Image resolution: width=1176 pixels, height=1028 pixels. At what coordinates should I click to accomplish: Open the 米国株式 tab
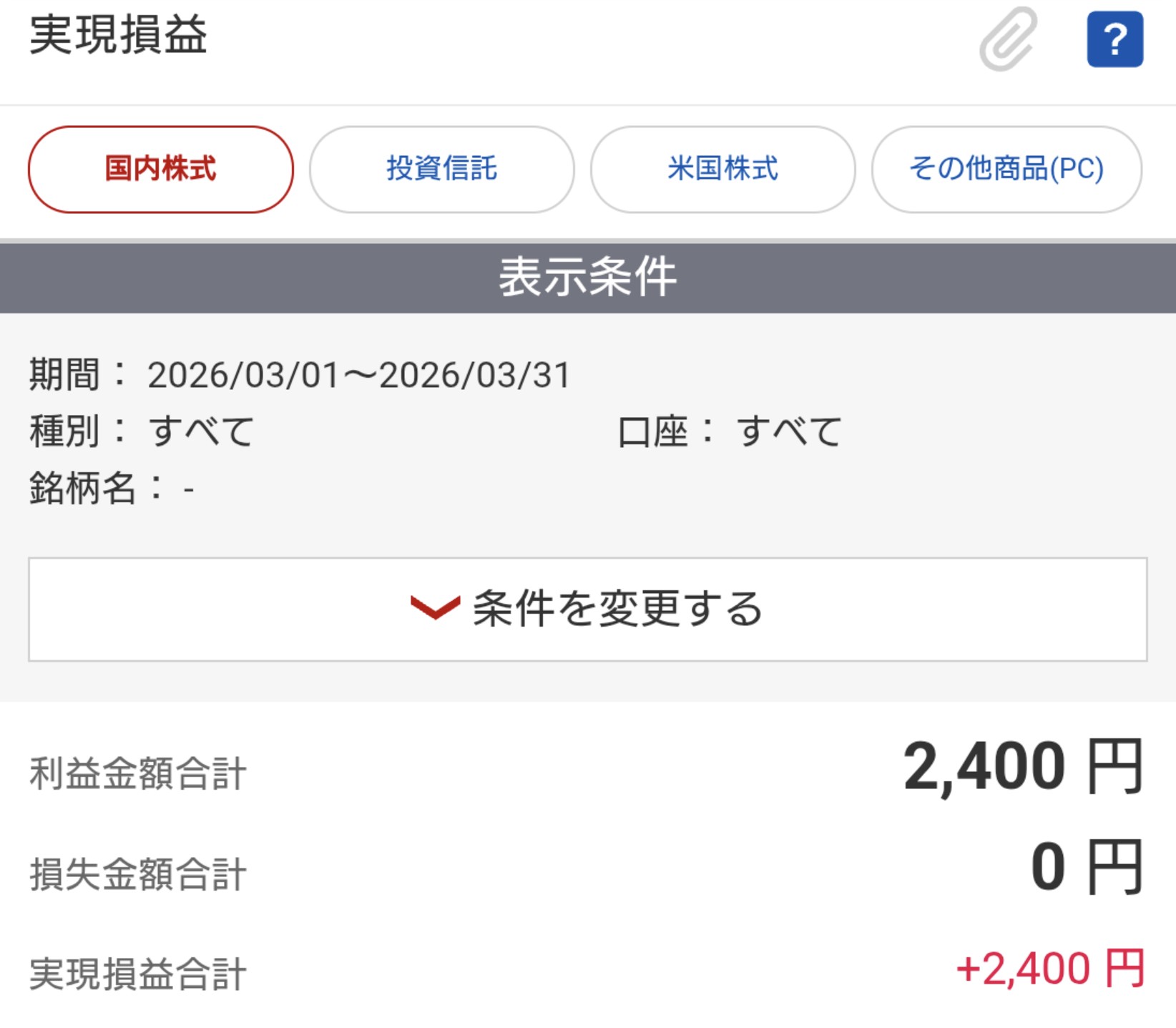click(722, 170)
